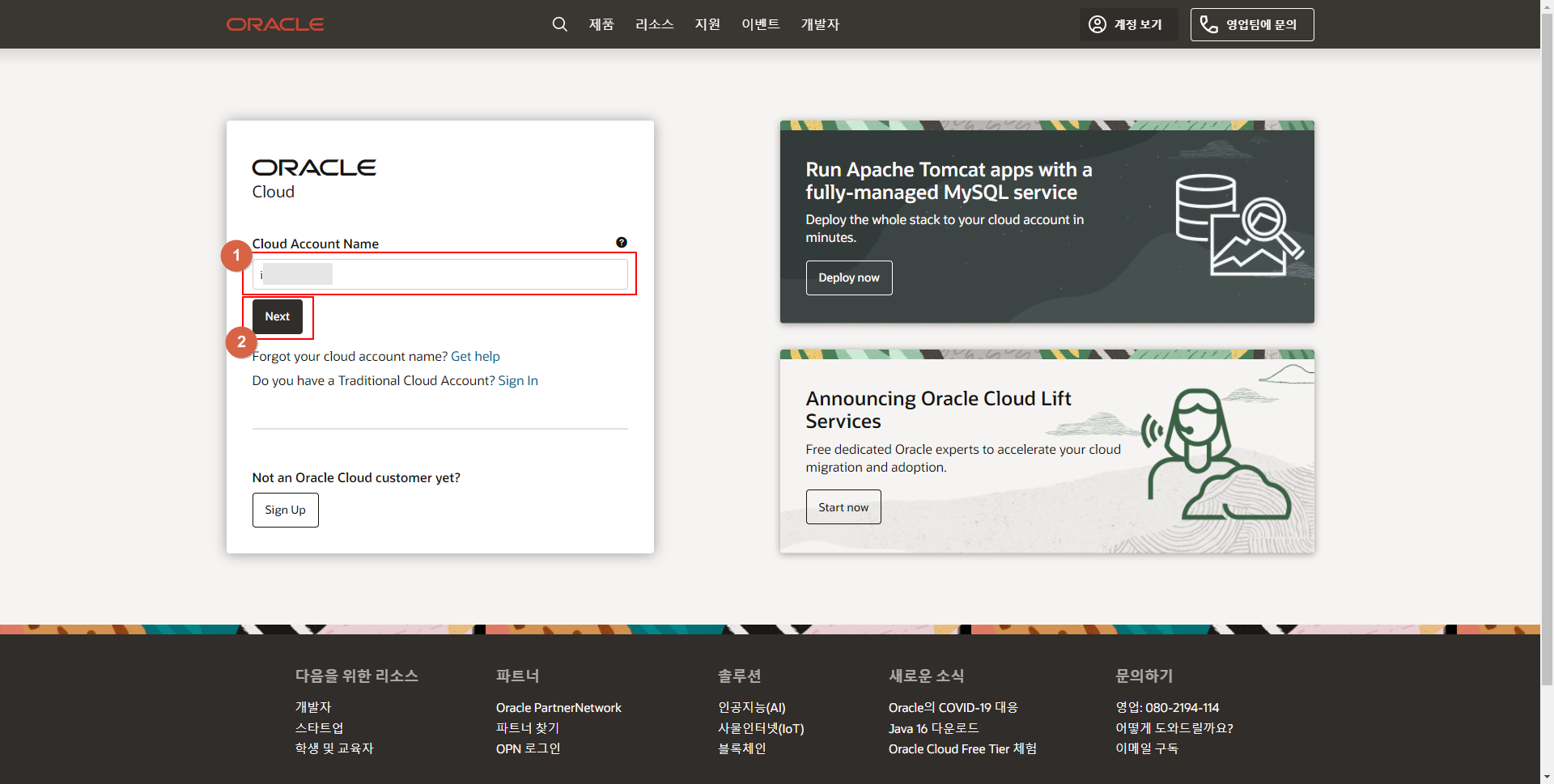
Task: Click Deploy now on Tomcat banner
Action: click(x=849, y=278)
